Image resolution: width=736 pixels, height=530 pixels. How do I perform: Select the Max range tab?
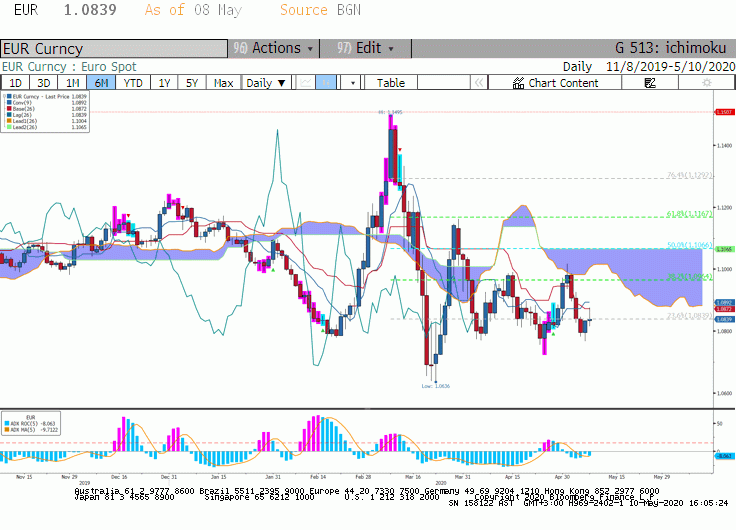(x=223, y=83)
